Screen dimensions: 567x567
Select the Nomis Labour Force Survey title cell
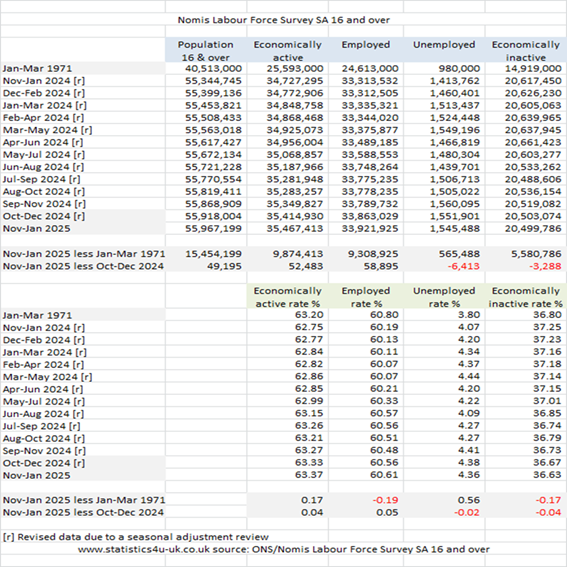click(284, 20)
